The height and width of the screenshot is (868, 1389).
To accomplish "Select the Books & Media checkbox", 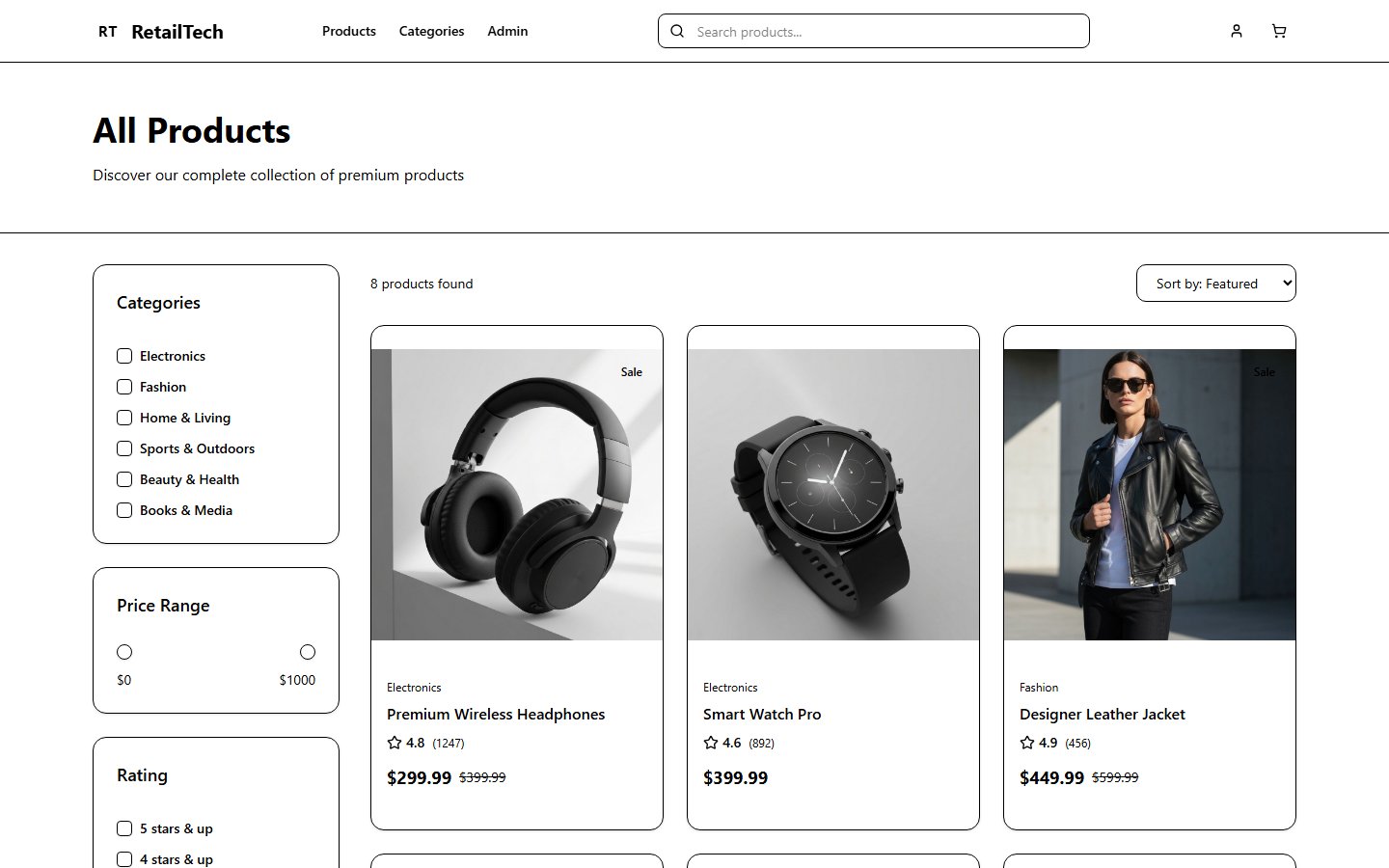I will click(x=124, y=510).
